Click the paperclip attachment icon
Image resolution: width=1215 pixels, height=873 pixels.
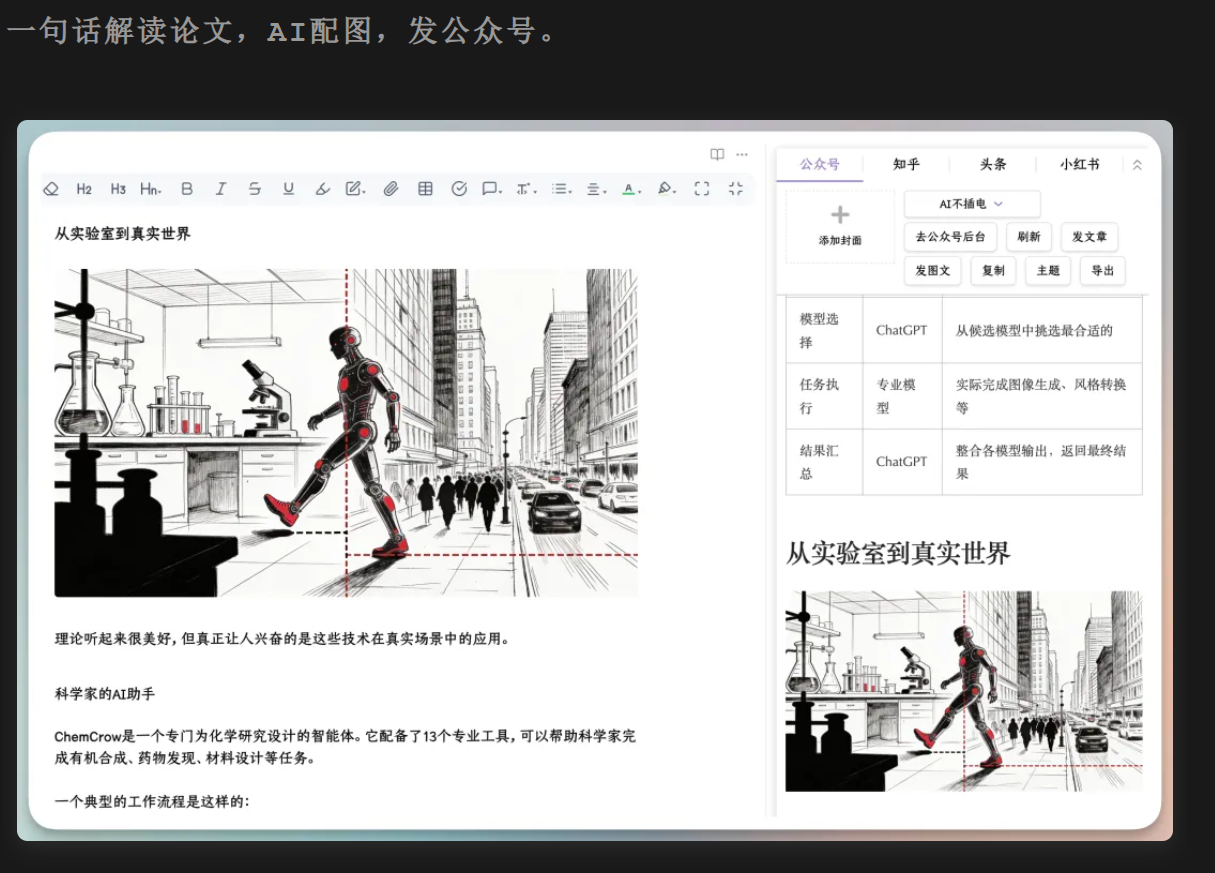tap(391, 188)
